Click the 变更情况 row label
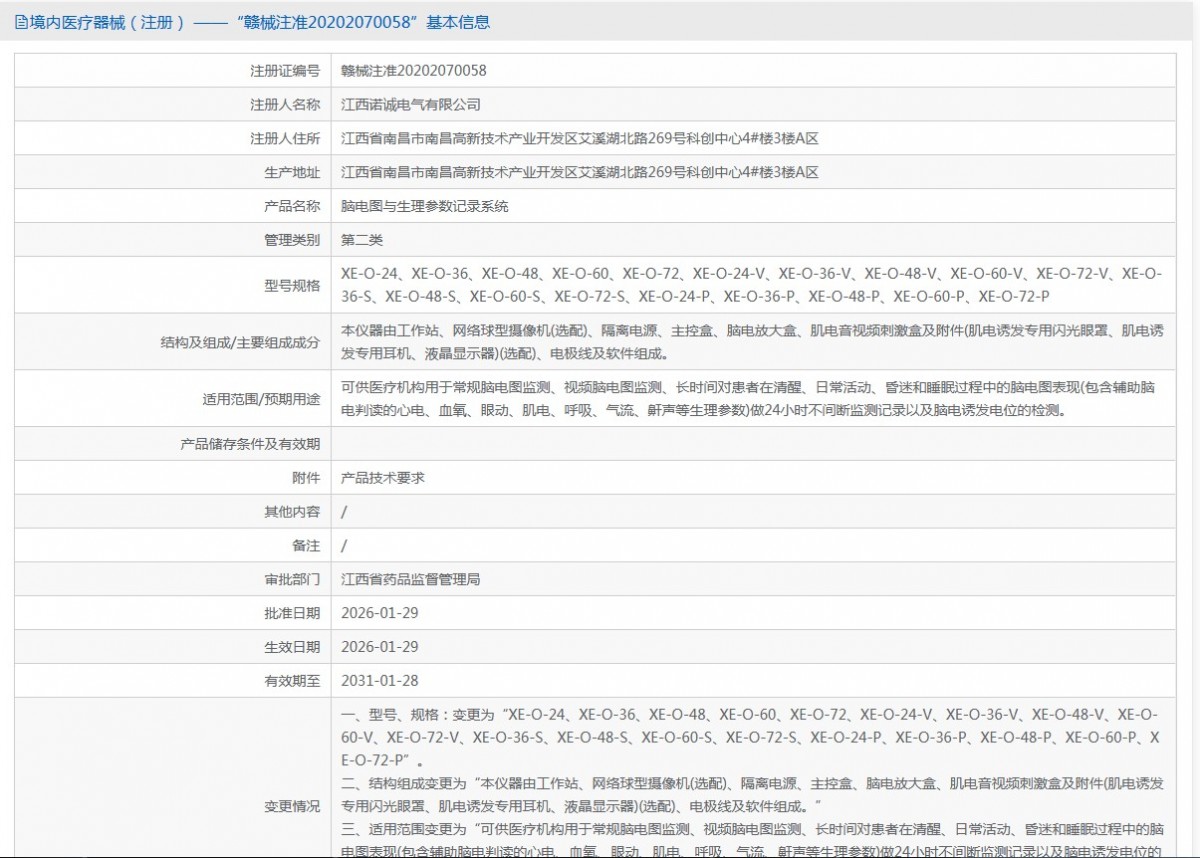1200x858 pixels. [292, 806]
